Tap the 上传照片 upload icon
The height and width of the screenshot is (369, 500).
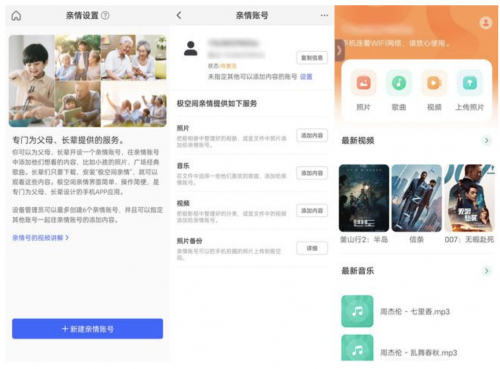469,83
